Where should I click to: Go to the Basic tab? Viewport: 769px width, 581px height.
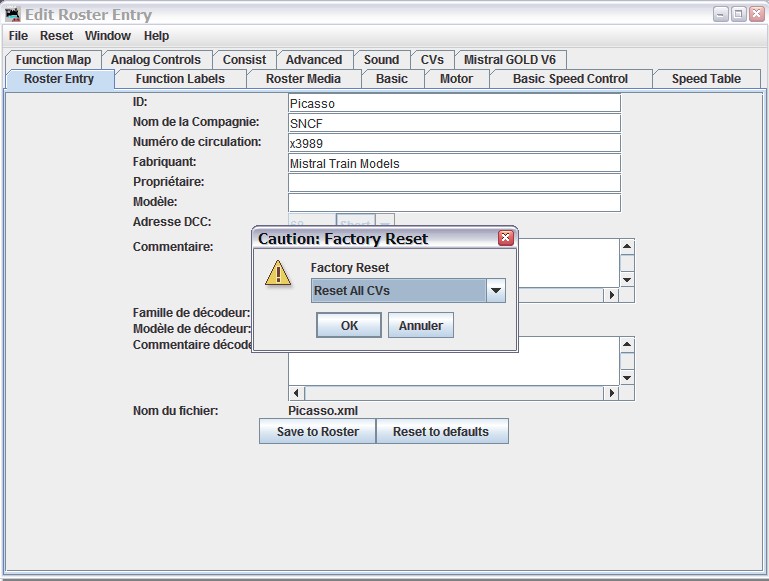(x=392, y=79)
